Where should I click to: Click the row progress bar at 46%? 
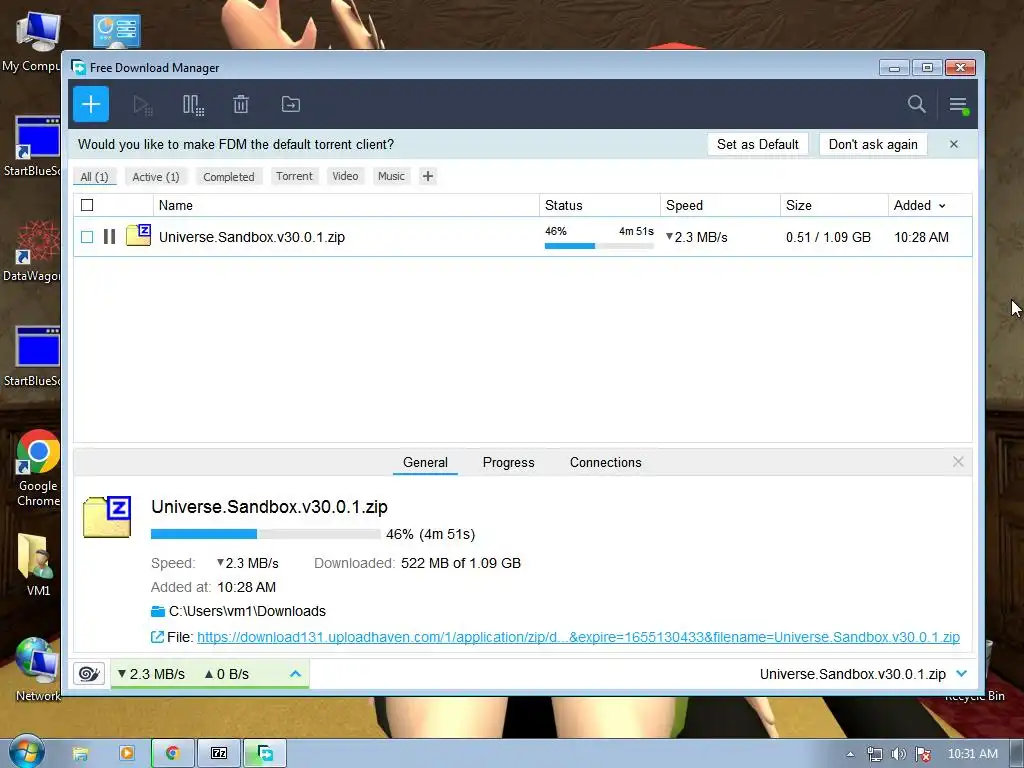(x=599, y=246)
